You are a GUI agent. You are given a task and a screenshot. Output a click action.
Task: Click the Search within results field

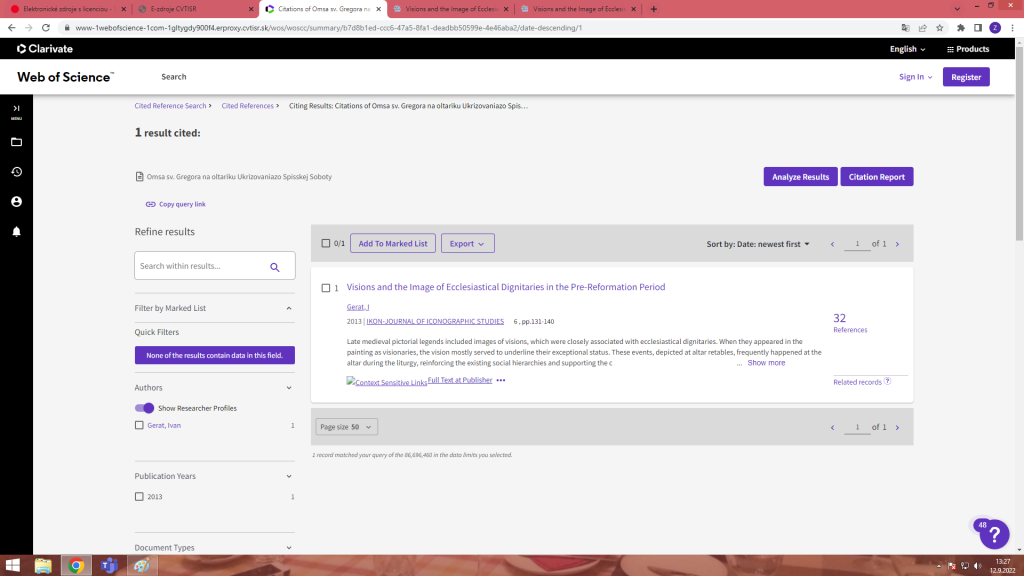coord(200,266)
